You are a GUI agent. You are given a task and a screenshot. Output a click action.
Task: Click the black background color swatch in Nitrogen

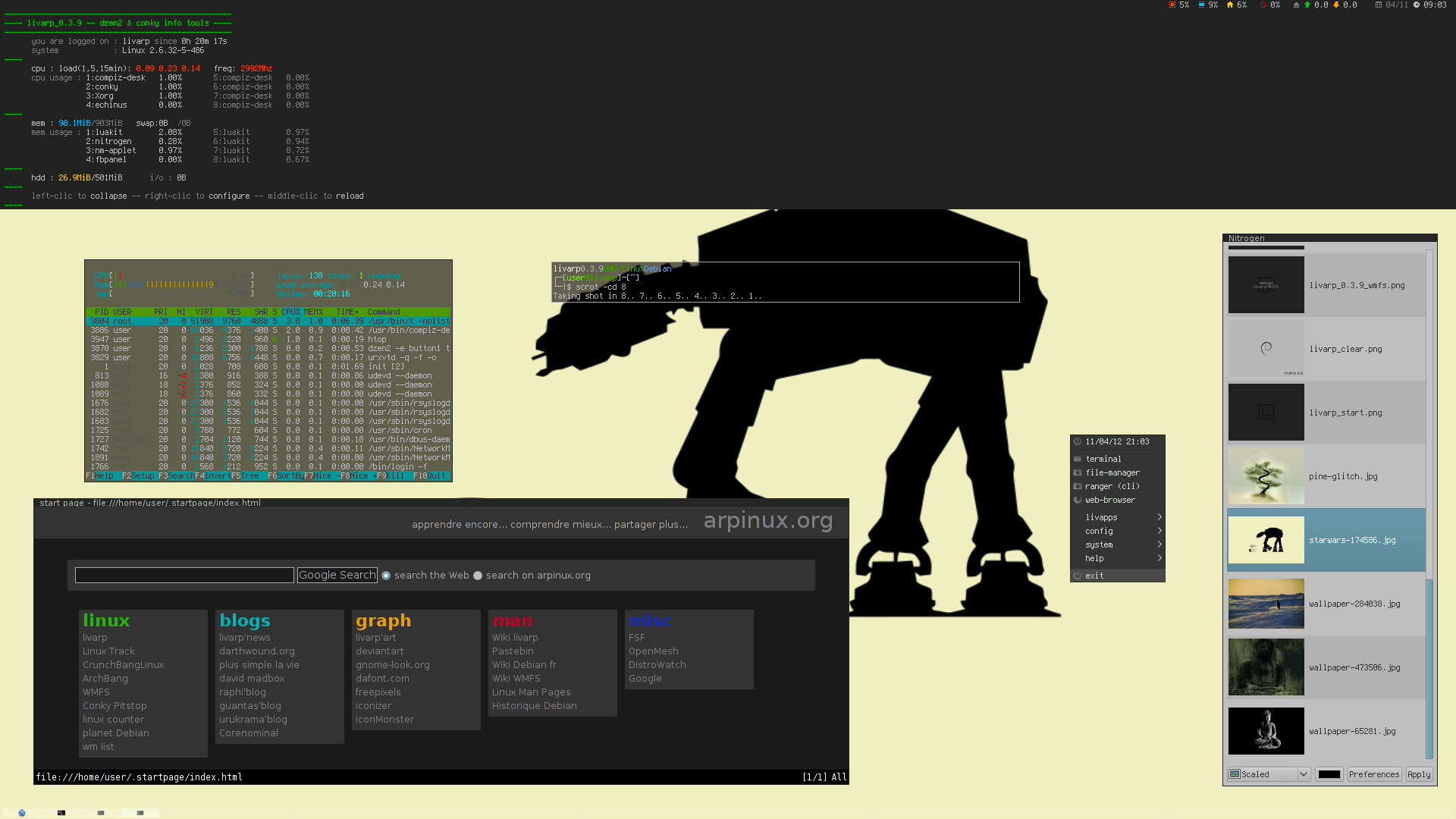coord(1329,774)
